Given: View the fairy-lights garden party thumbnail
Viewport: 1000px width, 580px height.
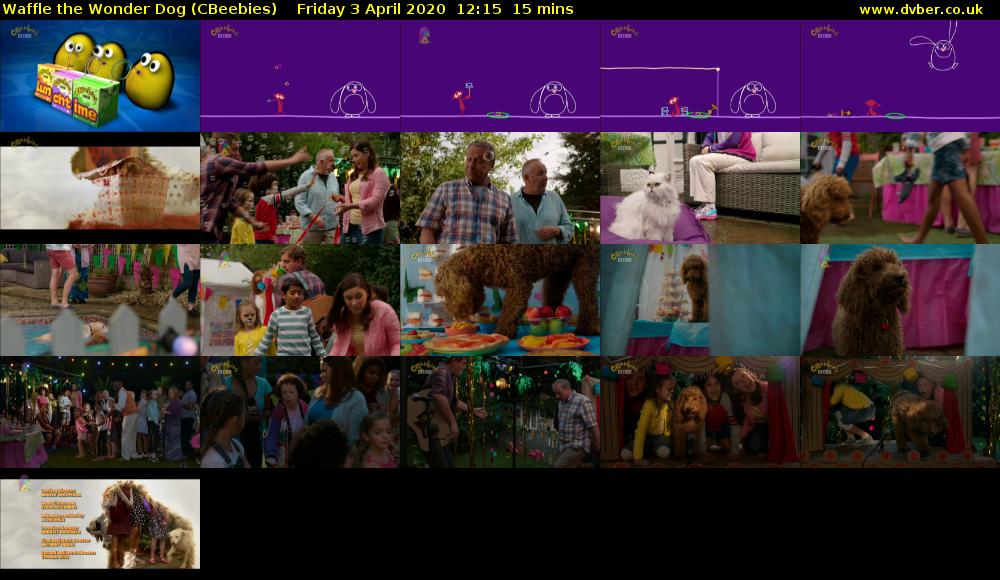Looking at the screenshot, I should tap(100, 410).
